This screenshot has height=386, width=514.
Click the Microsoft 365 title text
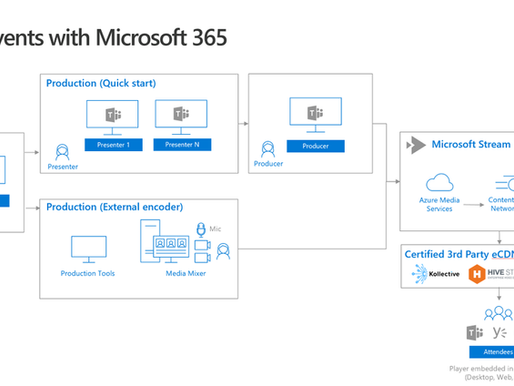[161, 37]
